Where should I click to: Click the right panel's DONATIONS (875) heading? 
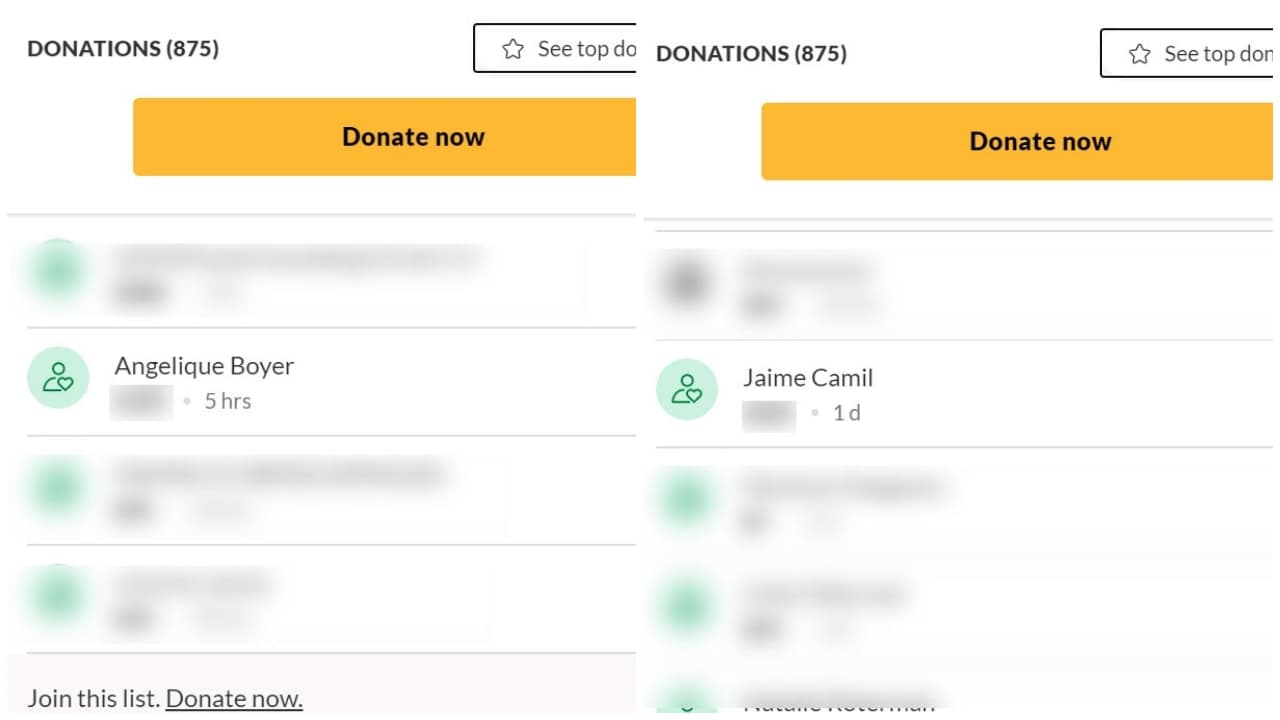point(751,54)
